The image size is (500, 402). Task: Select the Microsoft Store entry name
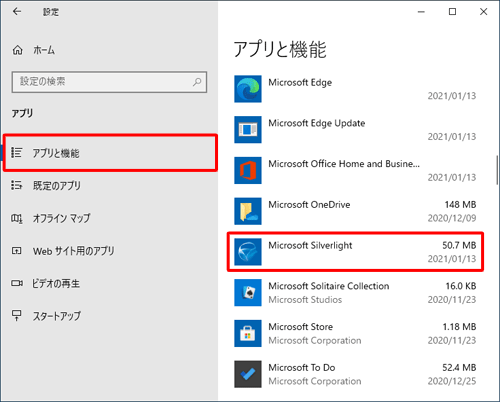(301, 327)
